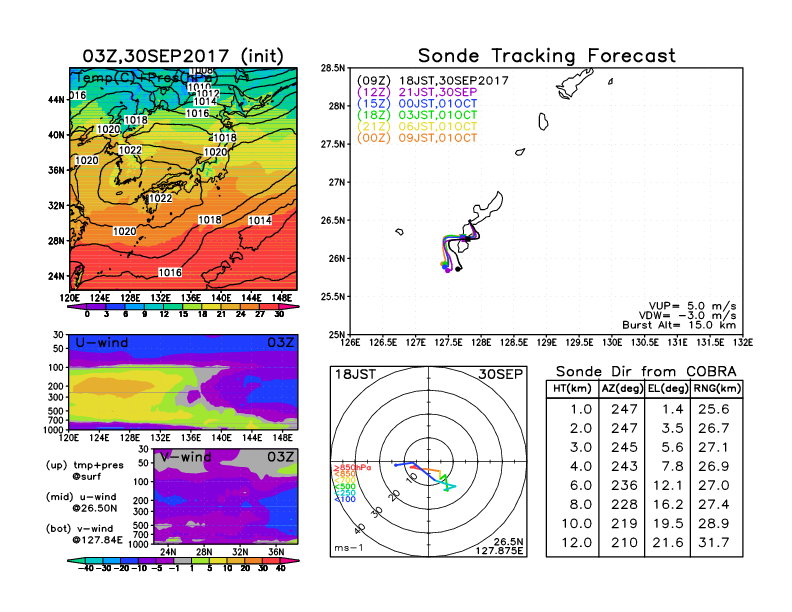
Task: Click the "03Z,30SEP2017 (init)" chart title
Action: (183, 56)
